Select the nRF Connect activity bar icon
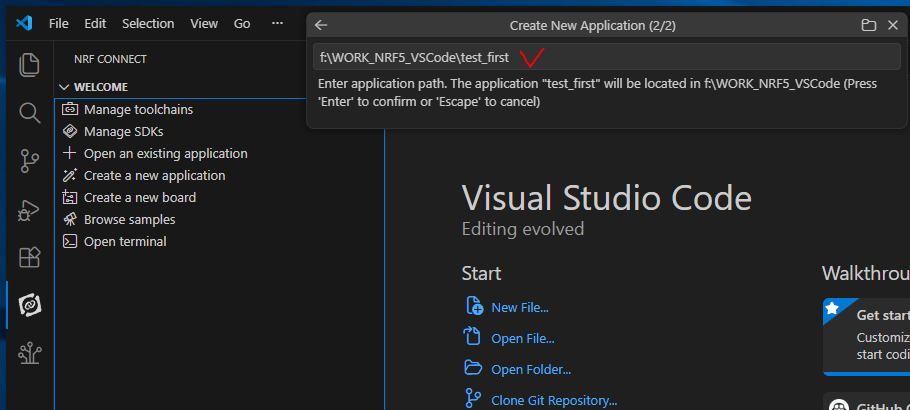 tap(30, 305)
